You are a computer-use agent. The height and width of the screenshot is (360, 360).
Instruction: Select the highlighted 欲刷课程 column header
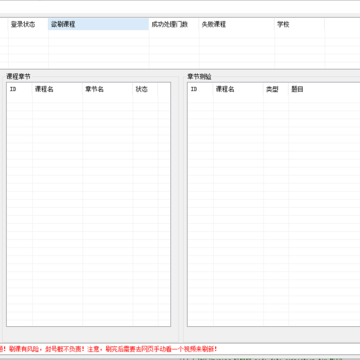click(99, 24)
